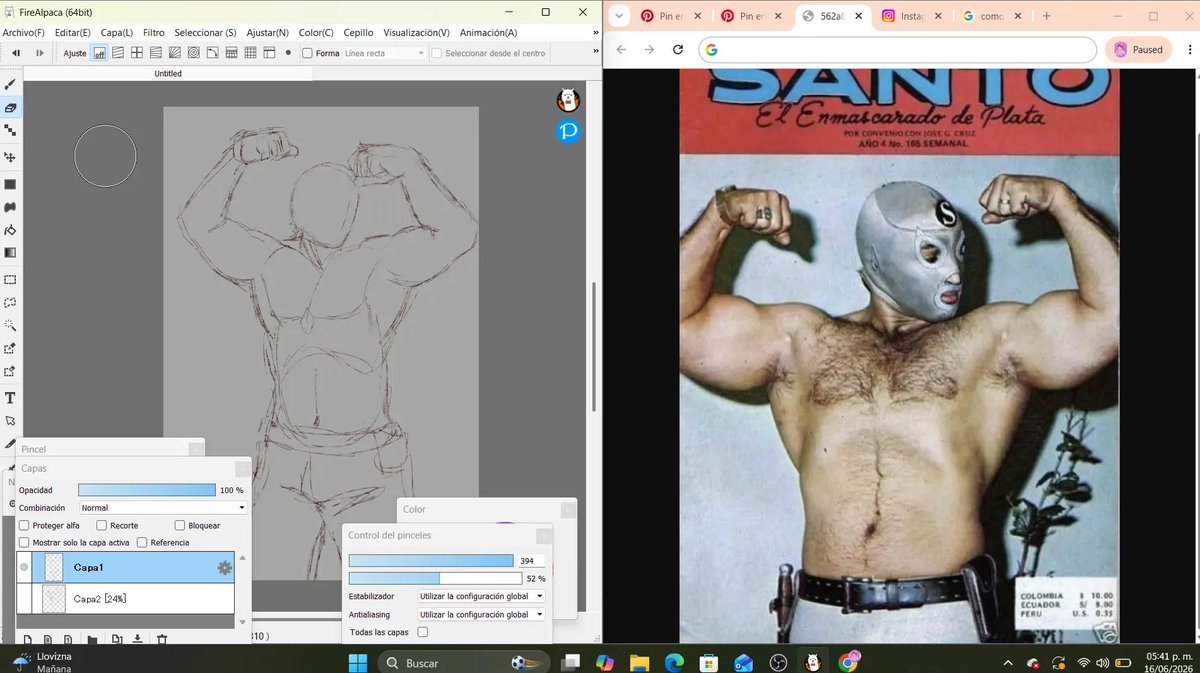Open the Editar(E) menu

[72, 33]
